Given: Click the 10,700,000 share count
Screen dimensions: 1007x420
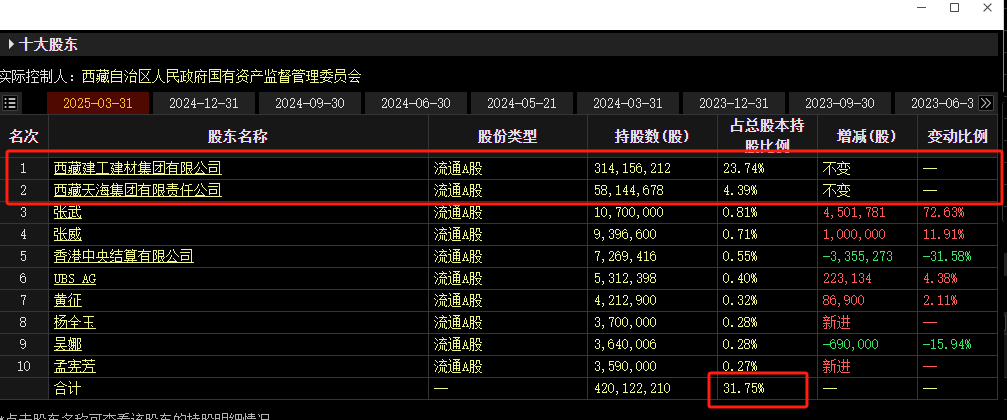Looking at the screenshot, I should coord(629,213).
